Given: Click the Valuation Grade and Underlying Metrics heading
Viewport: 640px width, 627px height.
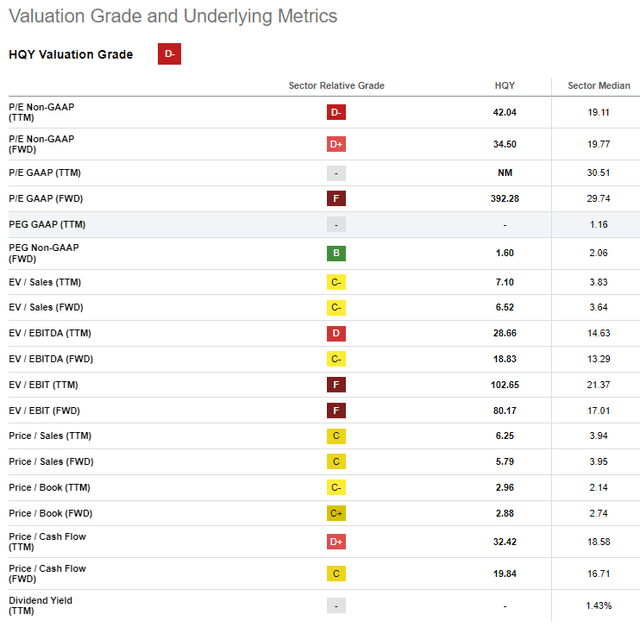Looking at the screenshot, I should 173,16.
